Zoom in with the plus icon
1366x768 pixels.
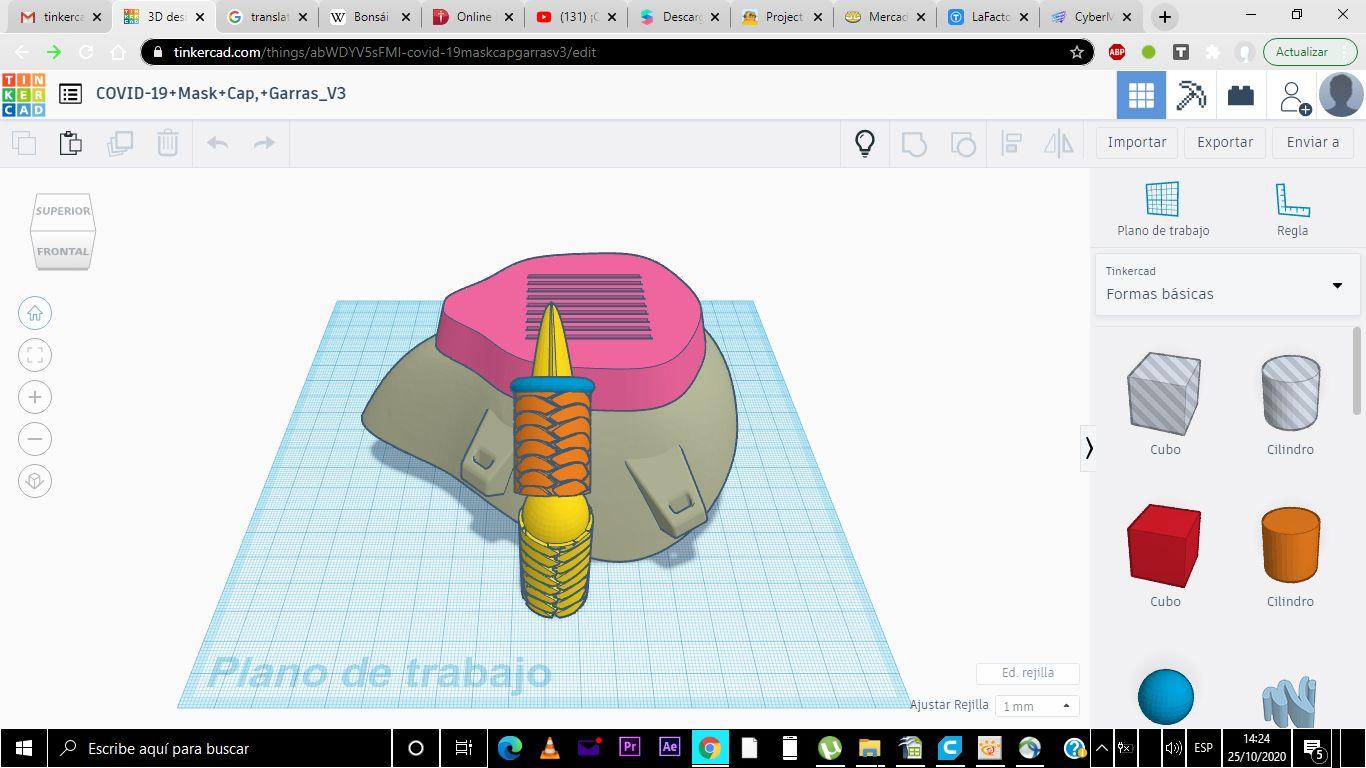[35, 397]
